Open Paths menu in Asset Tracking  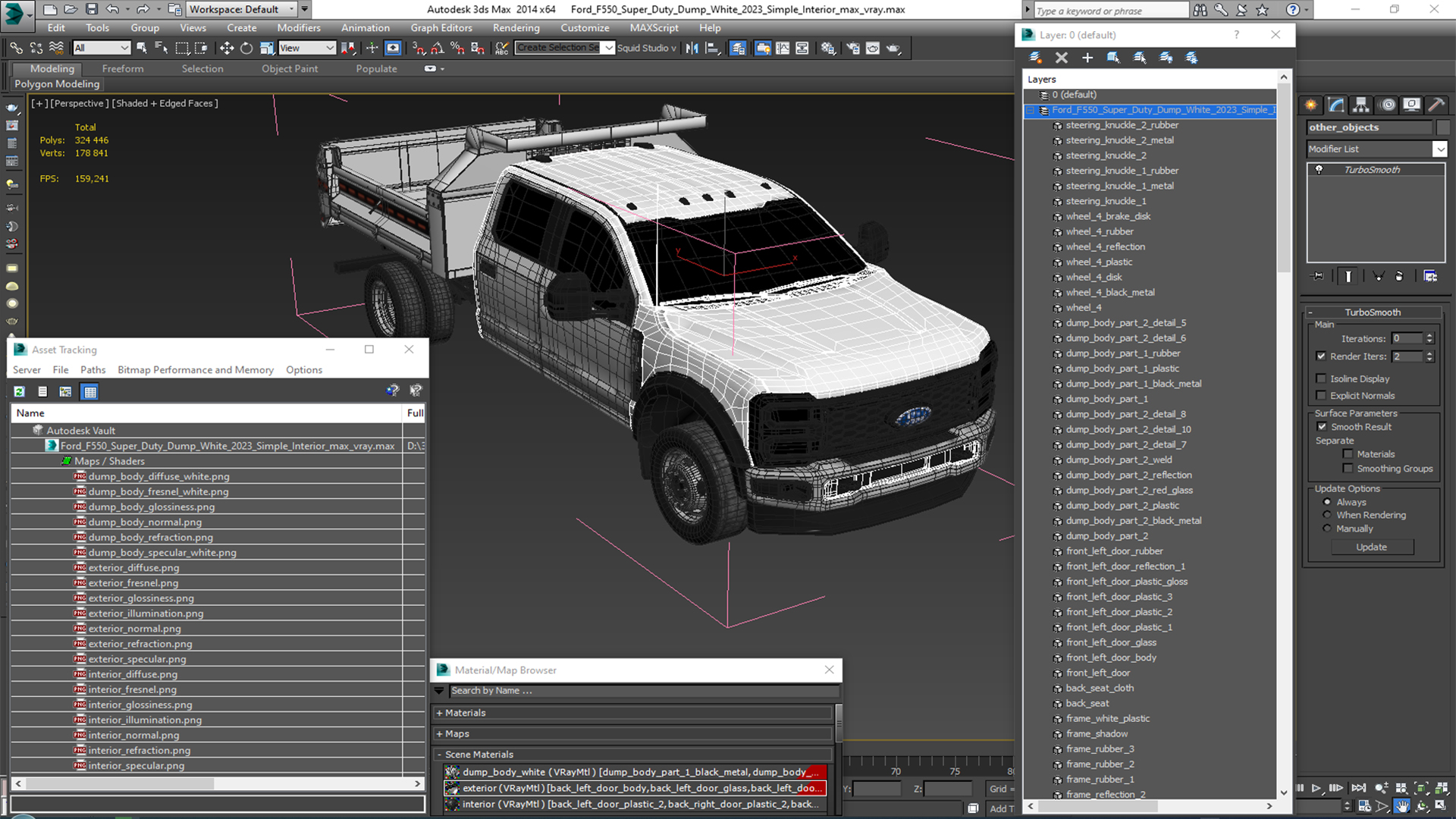pos(93,370)
